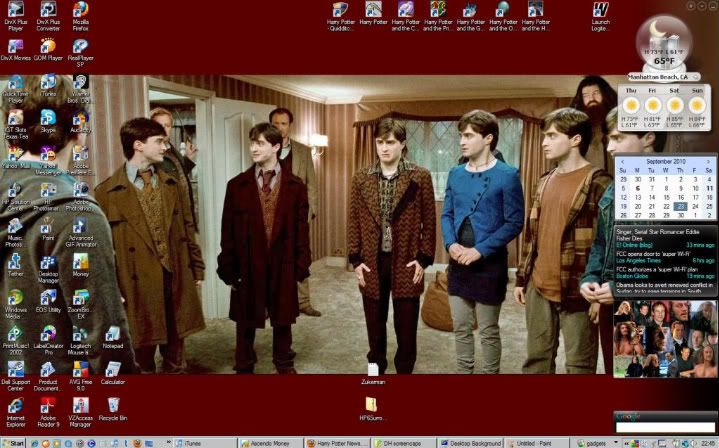
Task: Select Sun forecast in weather gadget
Action: tap(697, 108)
